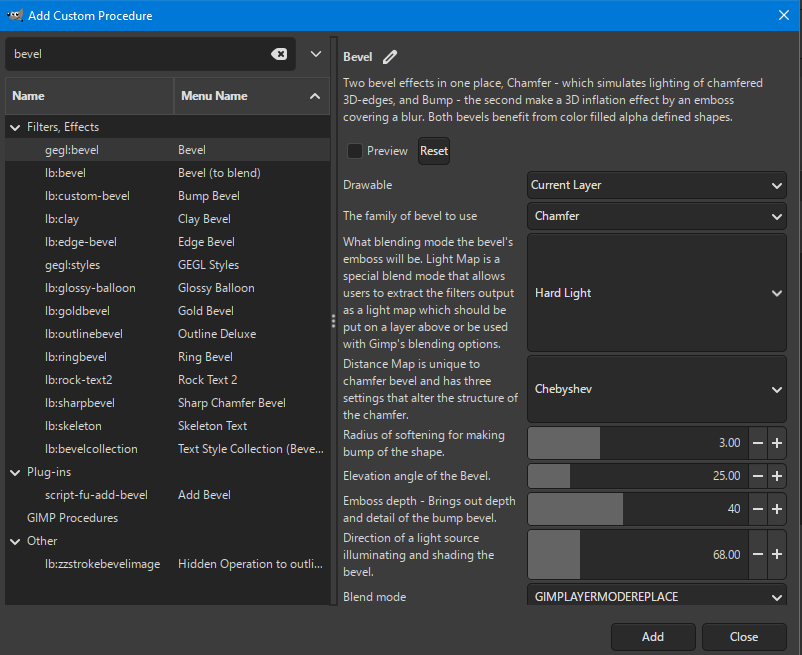
Task: Open the search options chevron
Action: coord(316,54)
